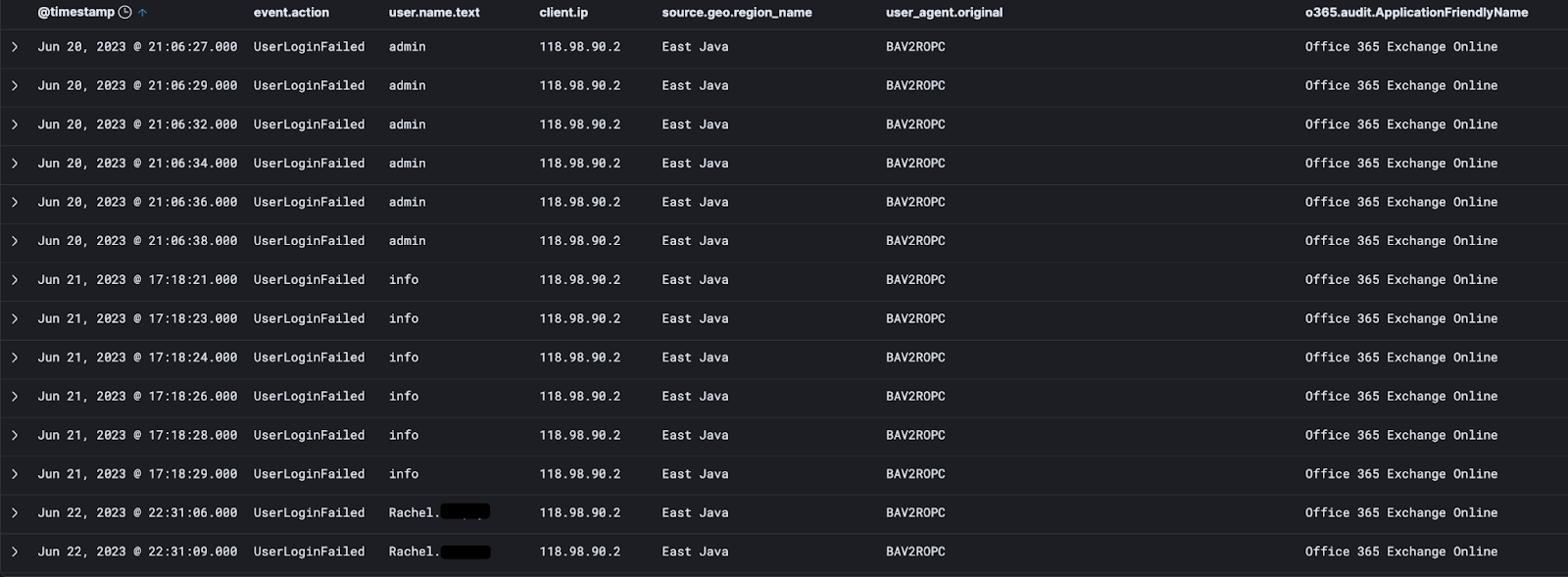This screenshot has height=577, width=1568.
Task: Expand the Jun 21 17:18:29 info row
Action: click(x=14, y=473)
